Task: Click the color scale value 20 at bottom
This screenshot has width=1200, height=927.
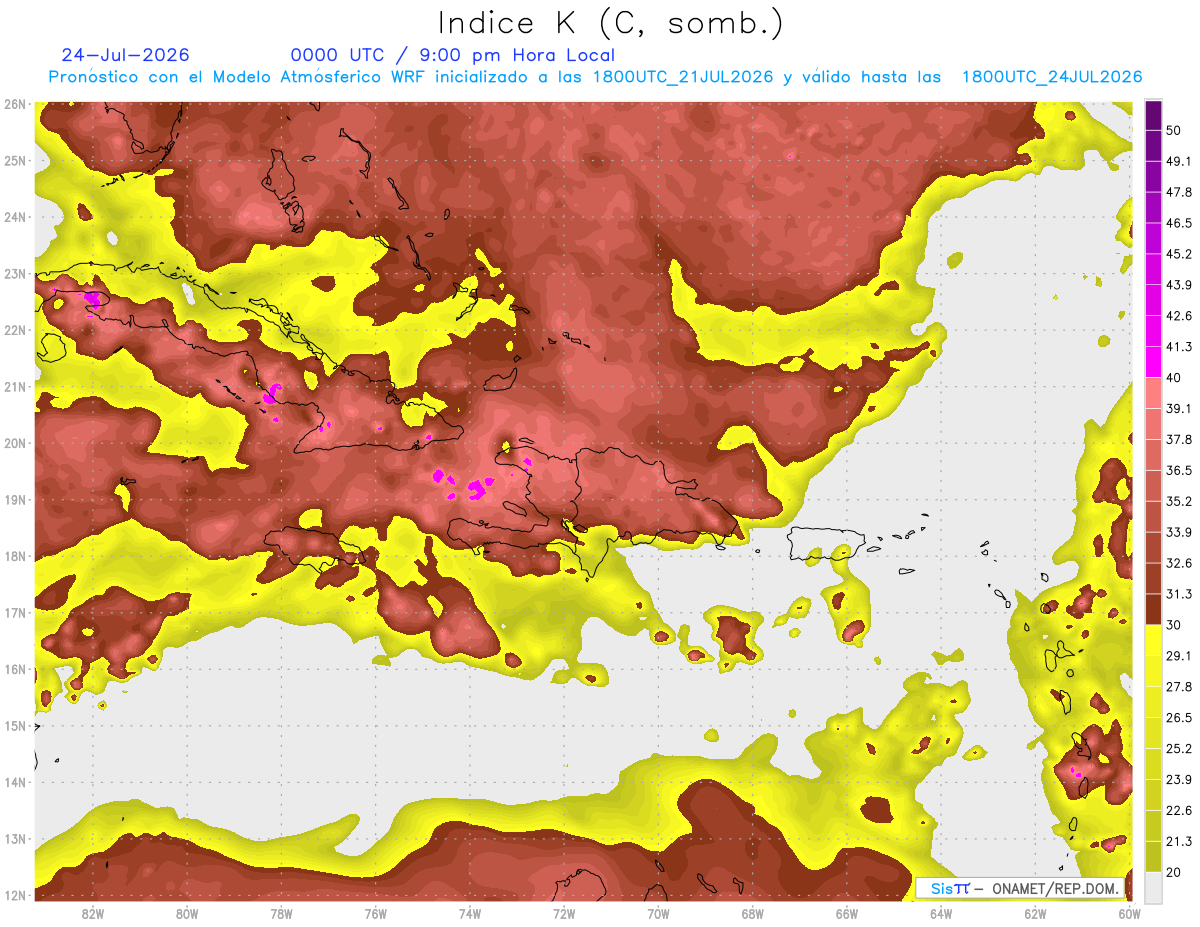Action: [x=1175, y=872]
